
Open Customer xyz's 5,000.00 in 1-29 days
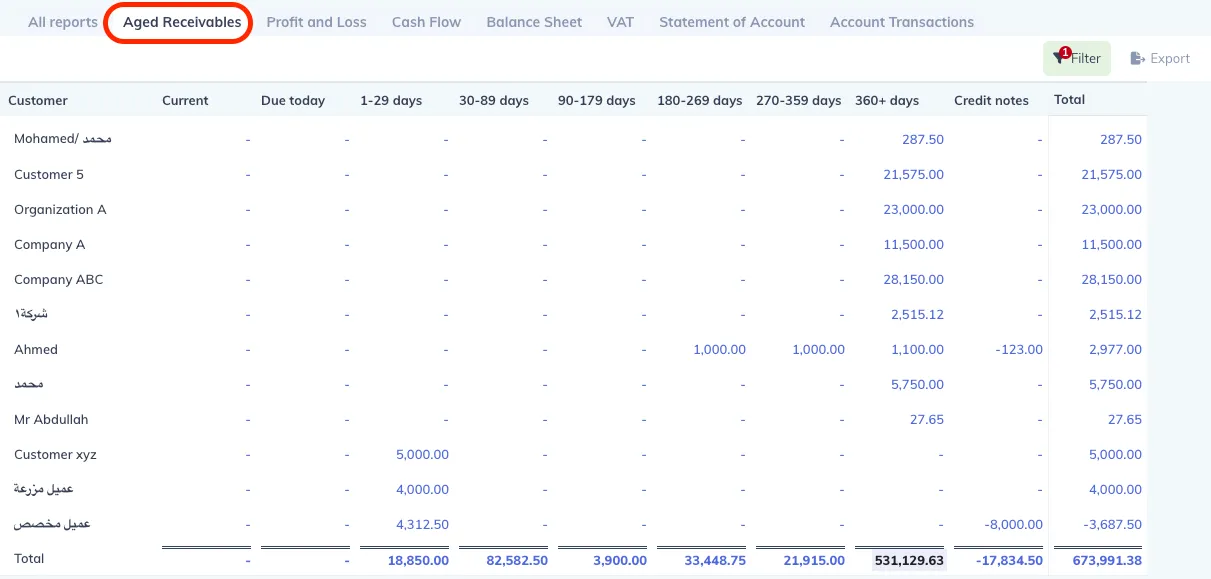pos(422,454)
